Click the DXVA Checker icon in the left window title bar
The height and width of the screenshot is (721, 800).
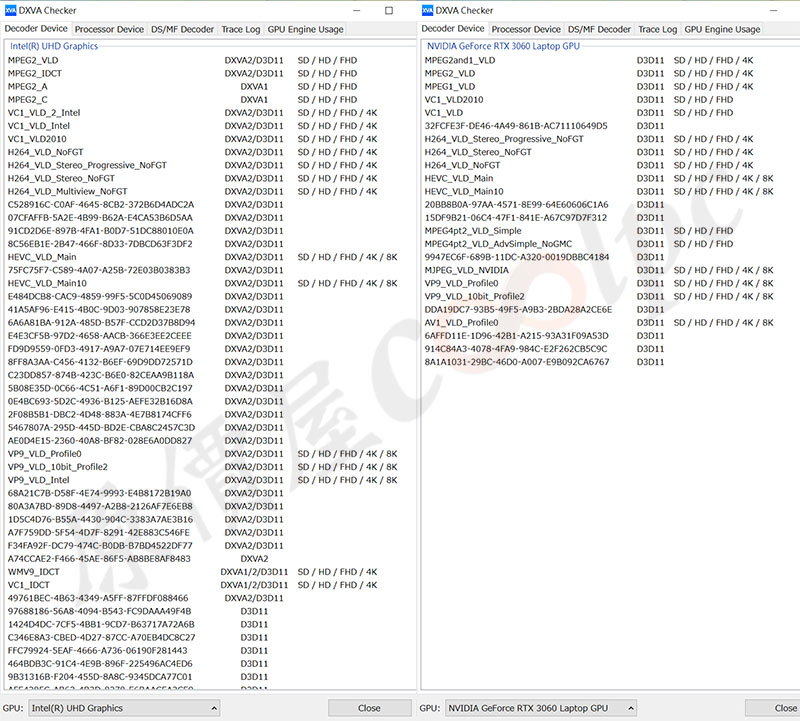coord(11,10)
